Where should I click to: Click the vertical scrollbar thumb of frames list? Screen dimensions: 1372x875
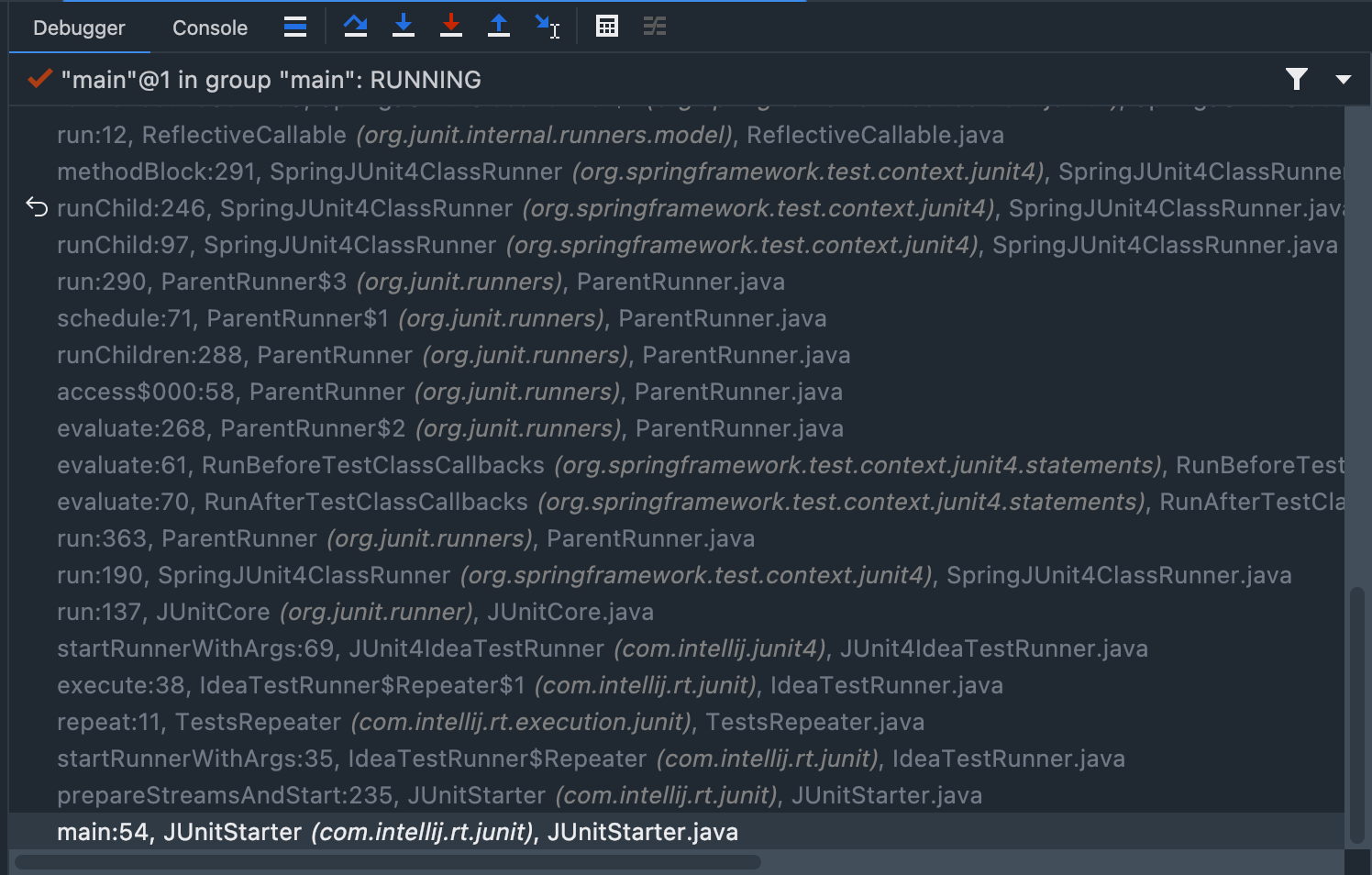pos(1357,715)
